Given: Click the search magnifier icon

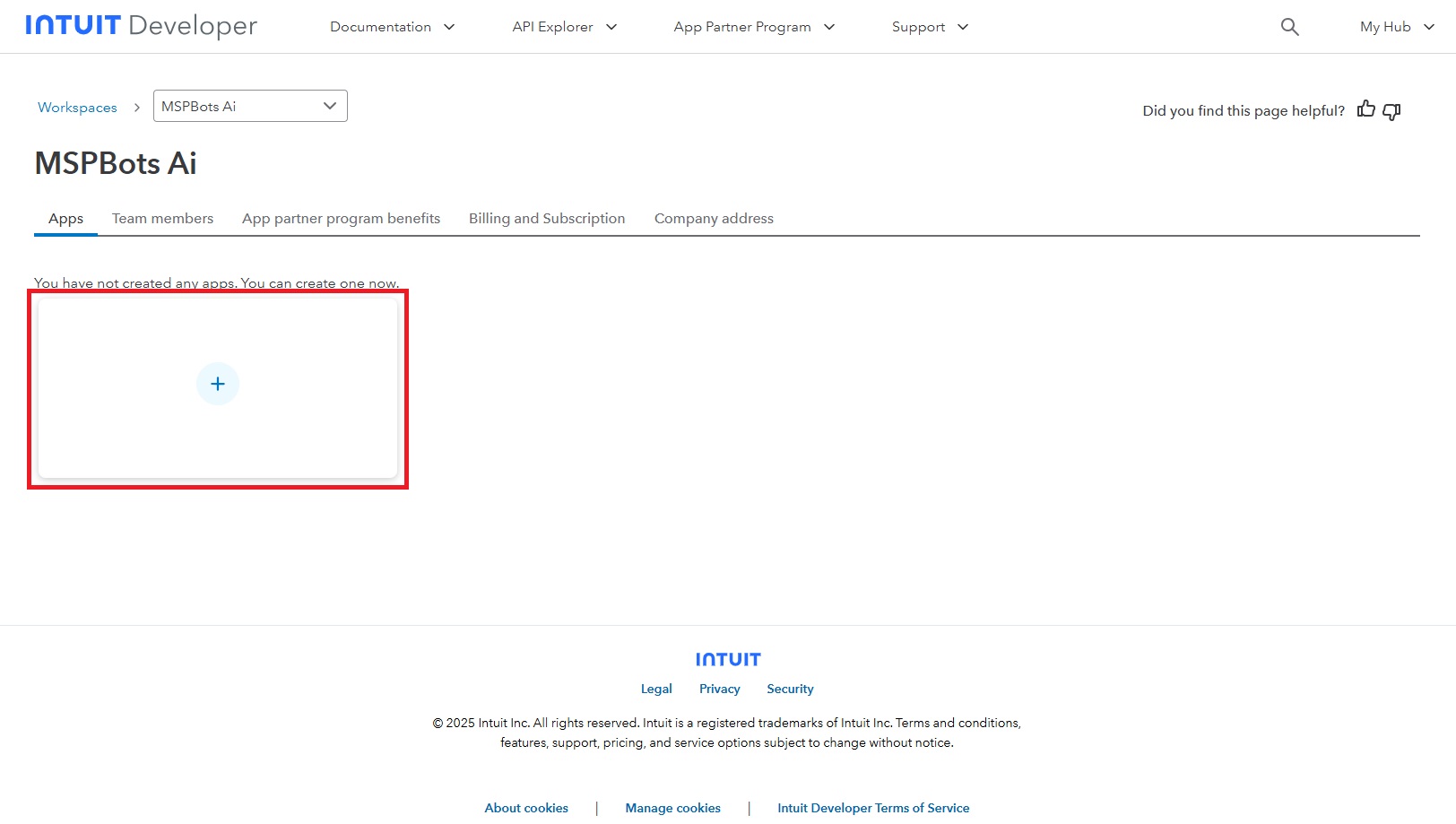Looking at the screenshot, I should pos(1289,27).
